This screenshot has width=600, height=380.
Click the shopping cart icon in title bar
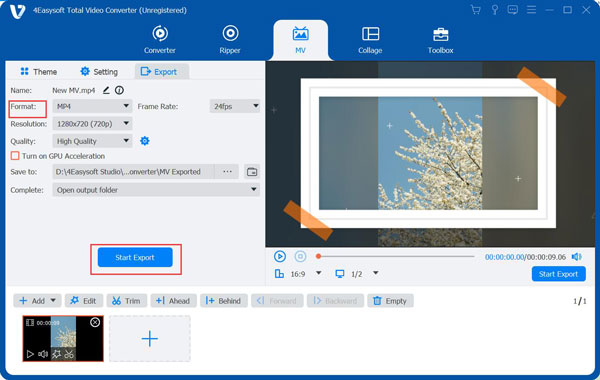pos(476,10)
